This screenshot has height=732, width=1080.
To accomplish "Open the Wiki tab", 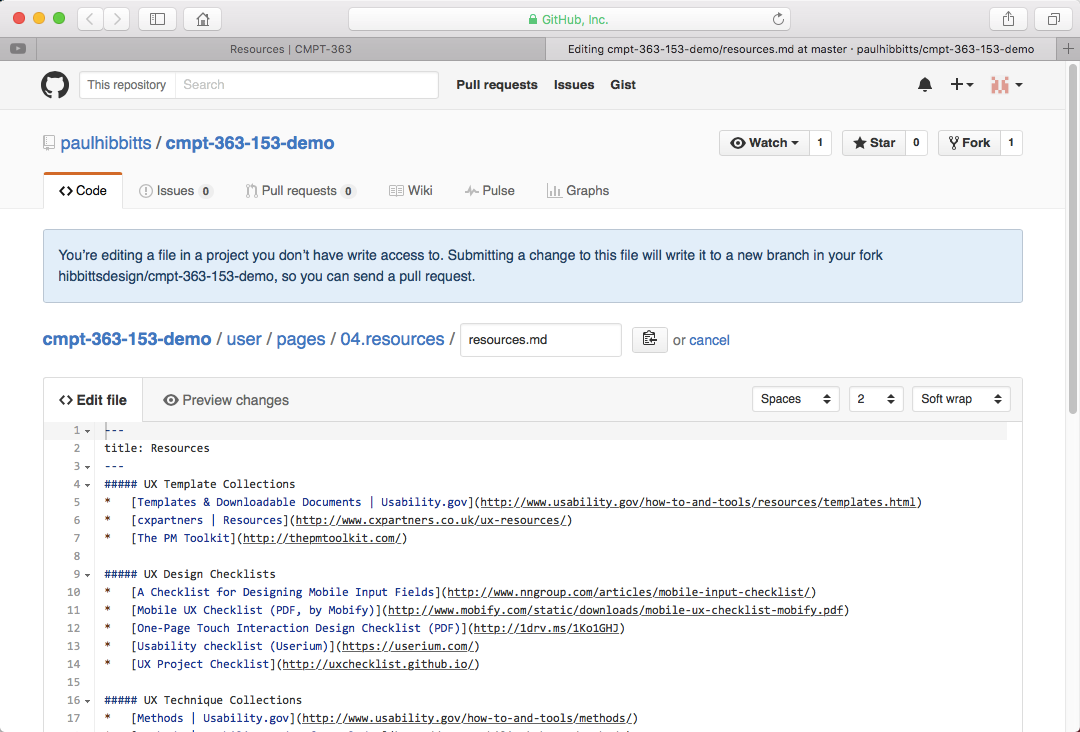I will 411,191.
